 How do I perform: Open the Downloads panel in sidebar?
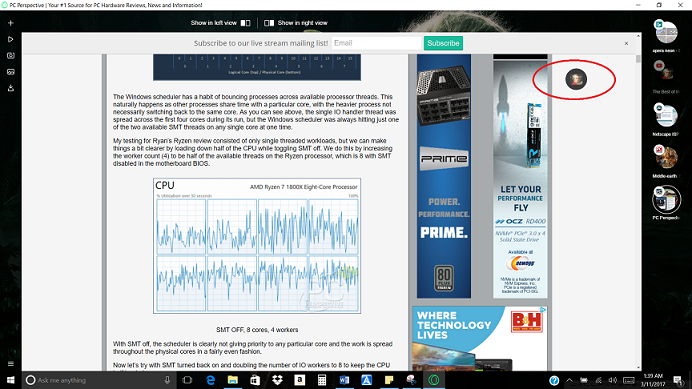pos(11,88)
